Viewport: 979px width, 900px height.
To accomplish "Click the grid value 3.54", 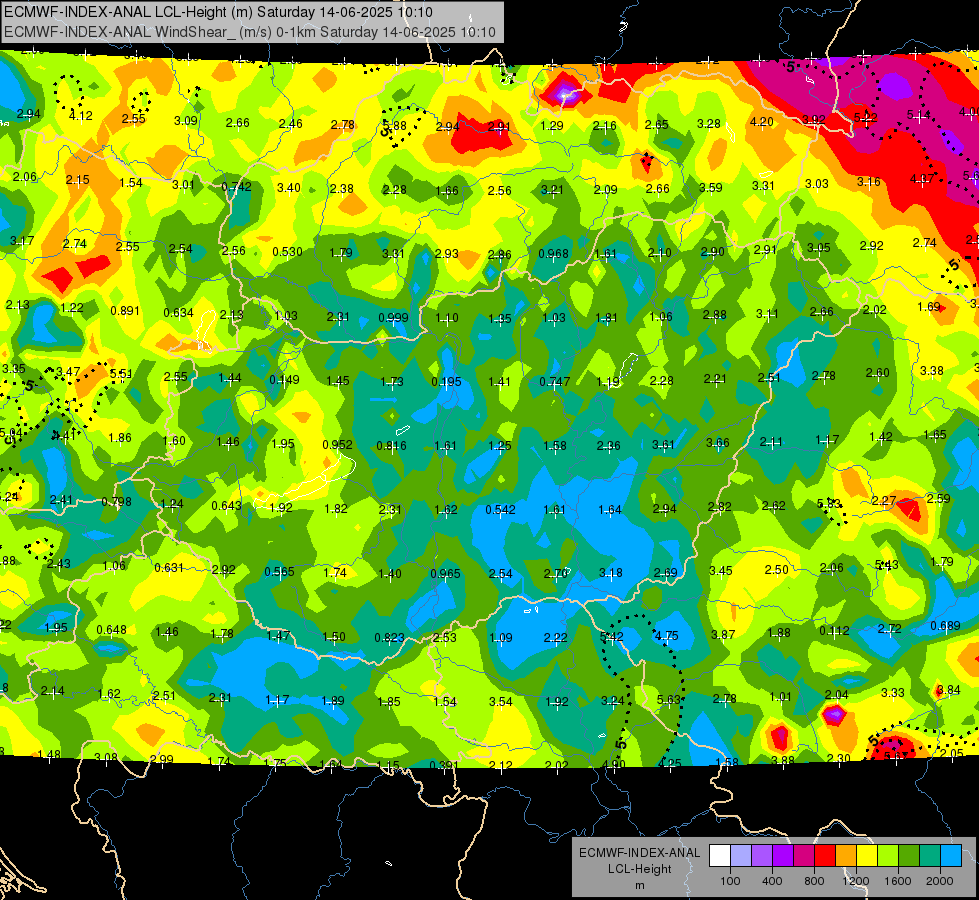I will pyautogui.click(x=501, y=701).
